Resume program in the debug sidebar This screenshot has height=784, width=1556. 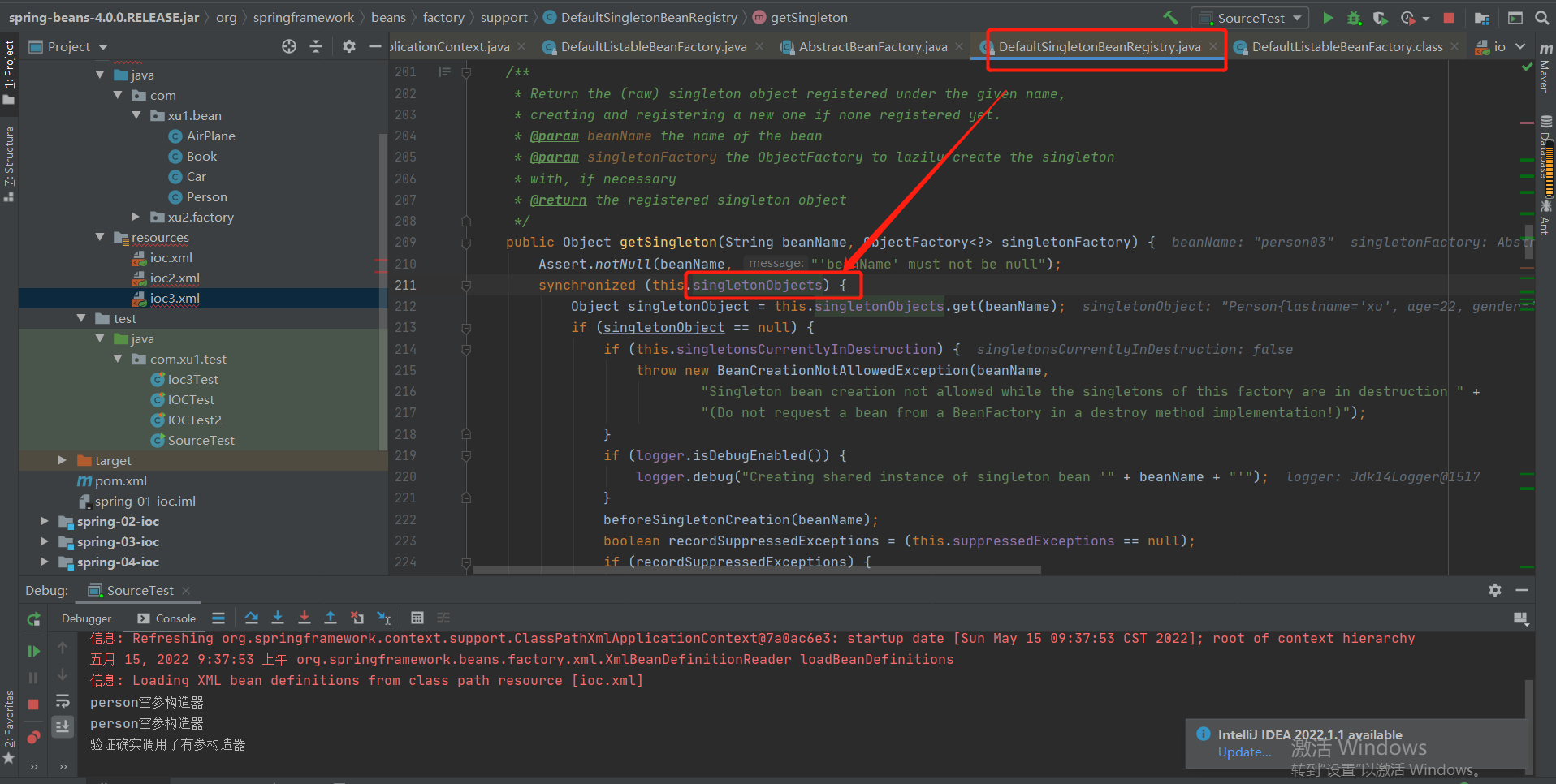(x=33, y=651)
